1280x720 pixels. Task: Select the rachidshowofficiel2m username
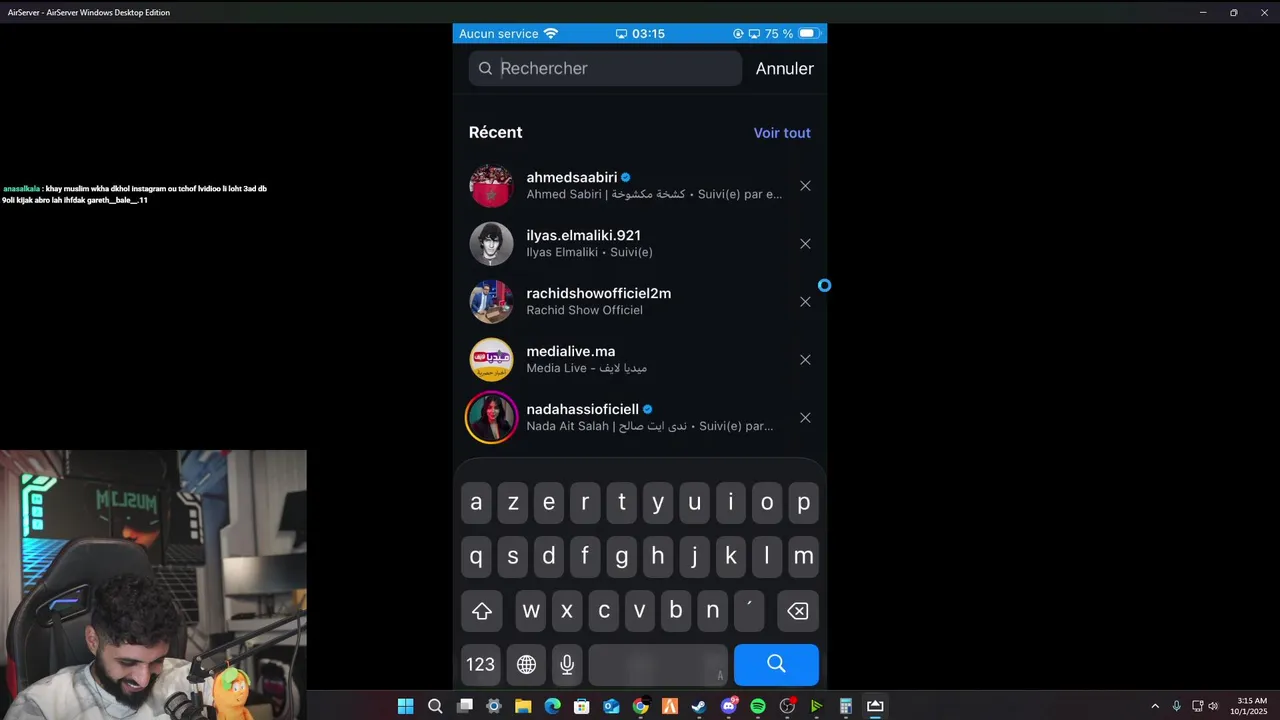(x=598, y=293)
